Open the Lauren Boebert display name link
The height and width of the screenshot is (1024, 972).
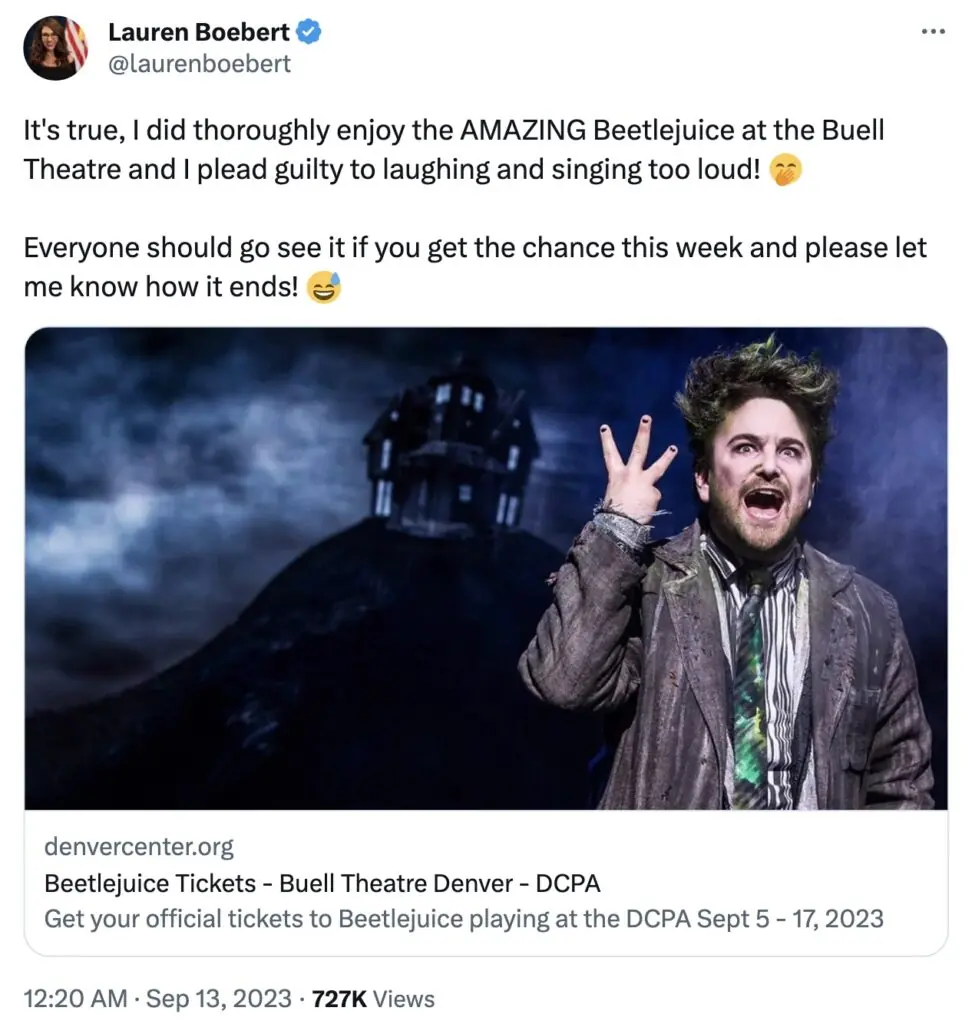click(199, 31)
